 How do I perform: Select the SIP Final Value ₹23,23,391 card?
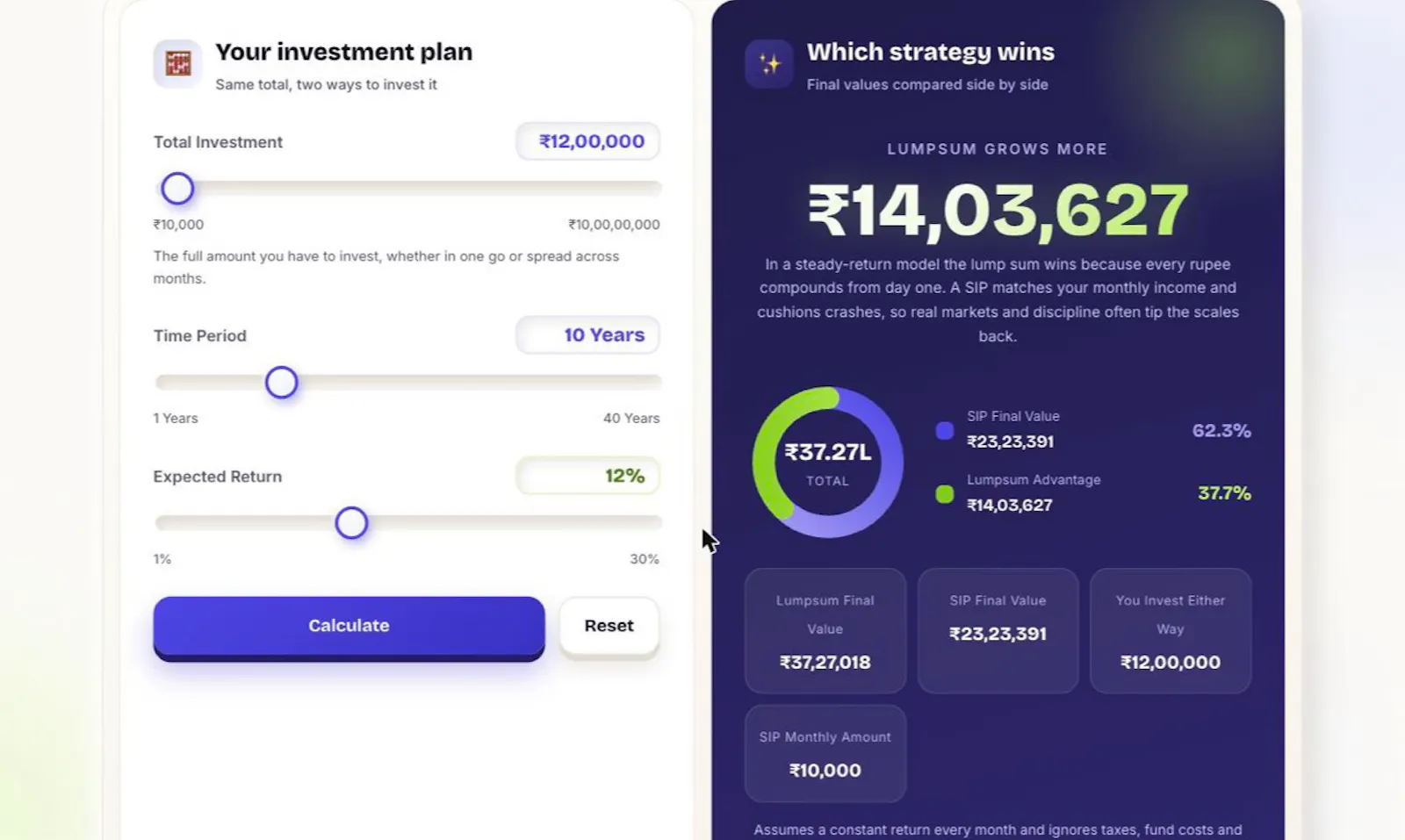(x=998, y=631)
